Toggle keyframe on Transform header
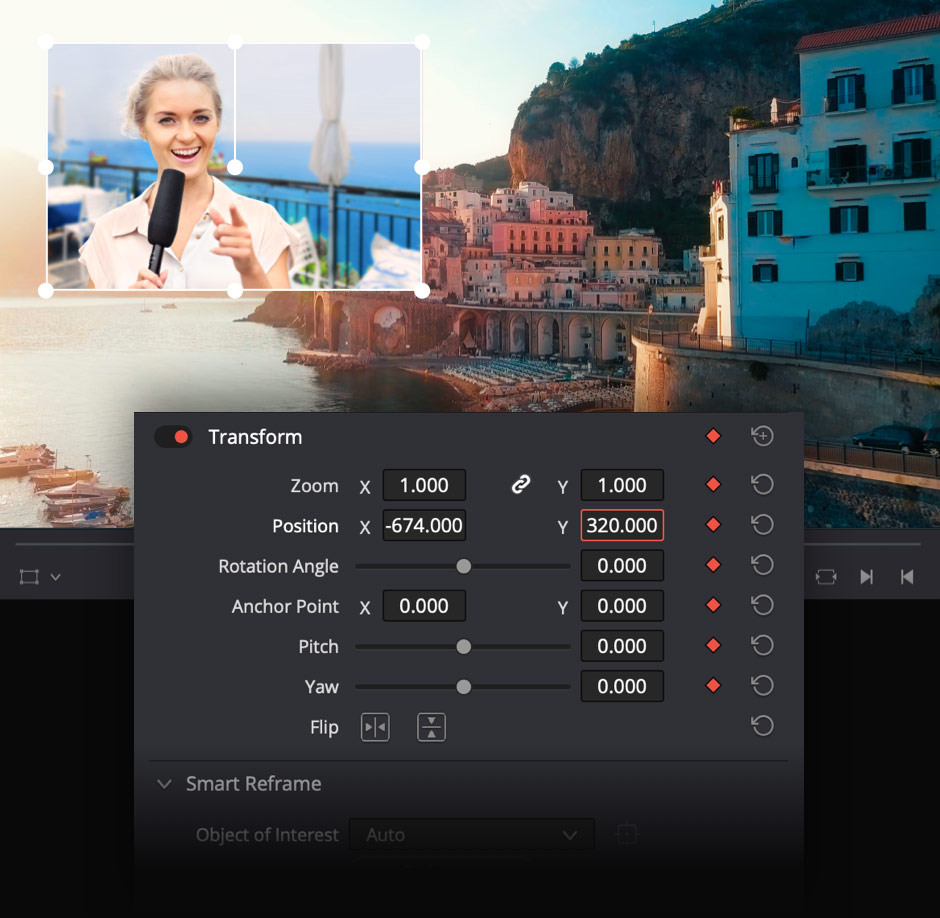Viewport: 940px width, 918px height. pyautogui.click(x=713, y=436)
